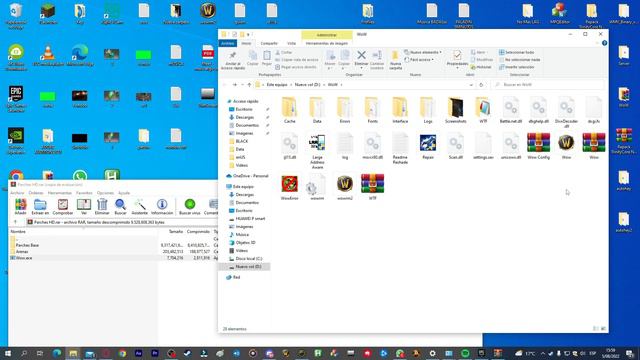Switch to the Compartir ribbon tab
This screenshot has width=640, height=360.
tap(269, 43)
